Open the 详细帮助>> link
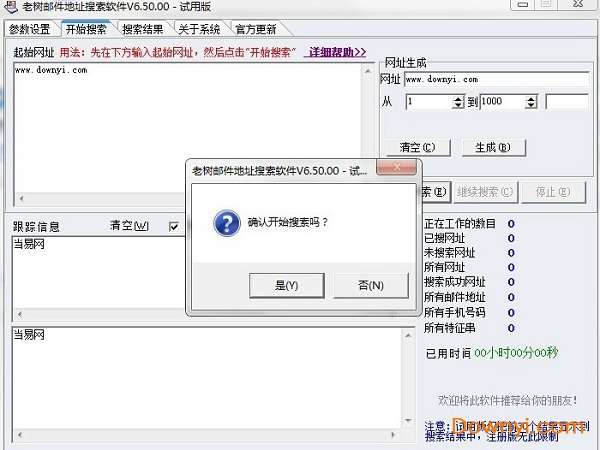 [337, 52]
